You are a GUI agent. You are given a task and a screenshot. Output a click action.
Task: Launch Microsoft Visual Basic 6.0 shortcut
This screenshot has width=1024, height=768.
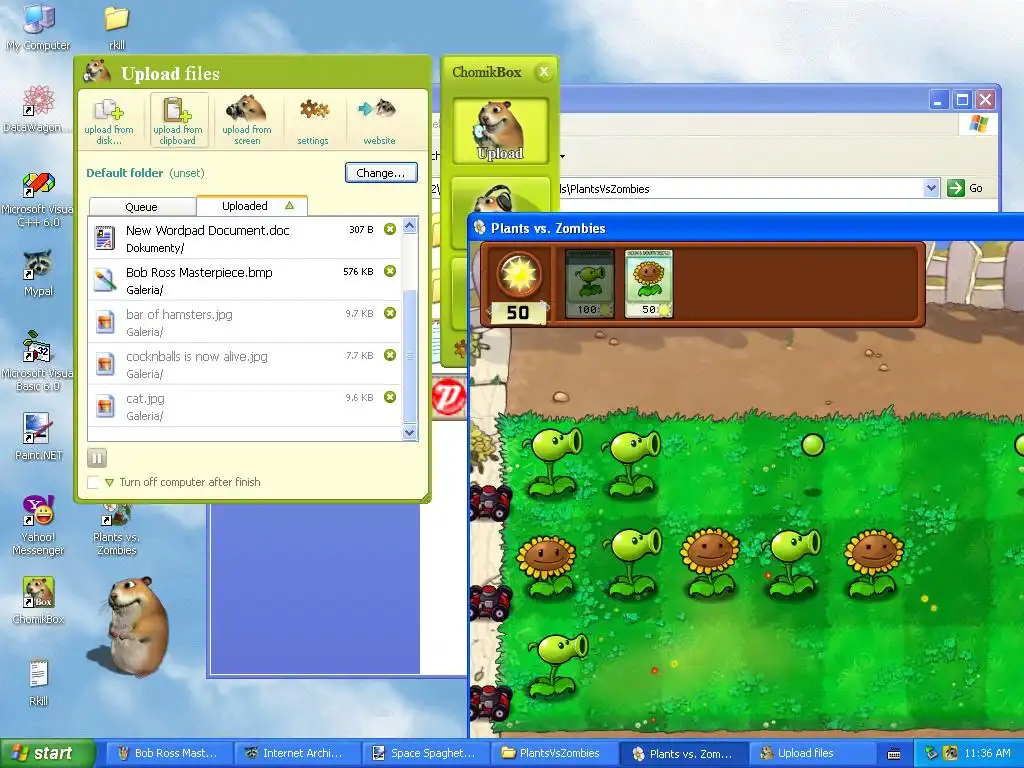[38, 361]
